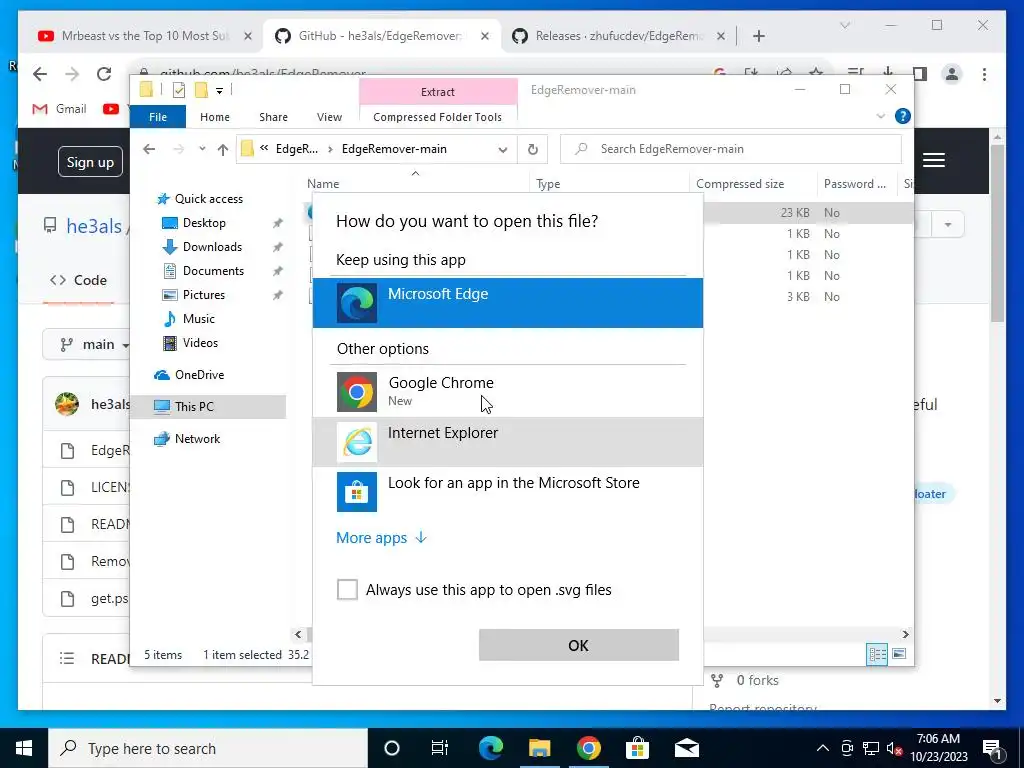1024x768 pixels.
Task: Expand the address bar history dropdown
Action: click(503, 150)
